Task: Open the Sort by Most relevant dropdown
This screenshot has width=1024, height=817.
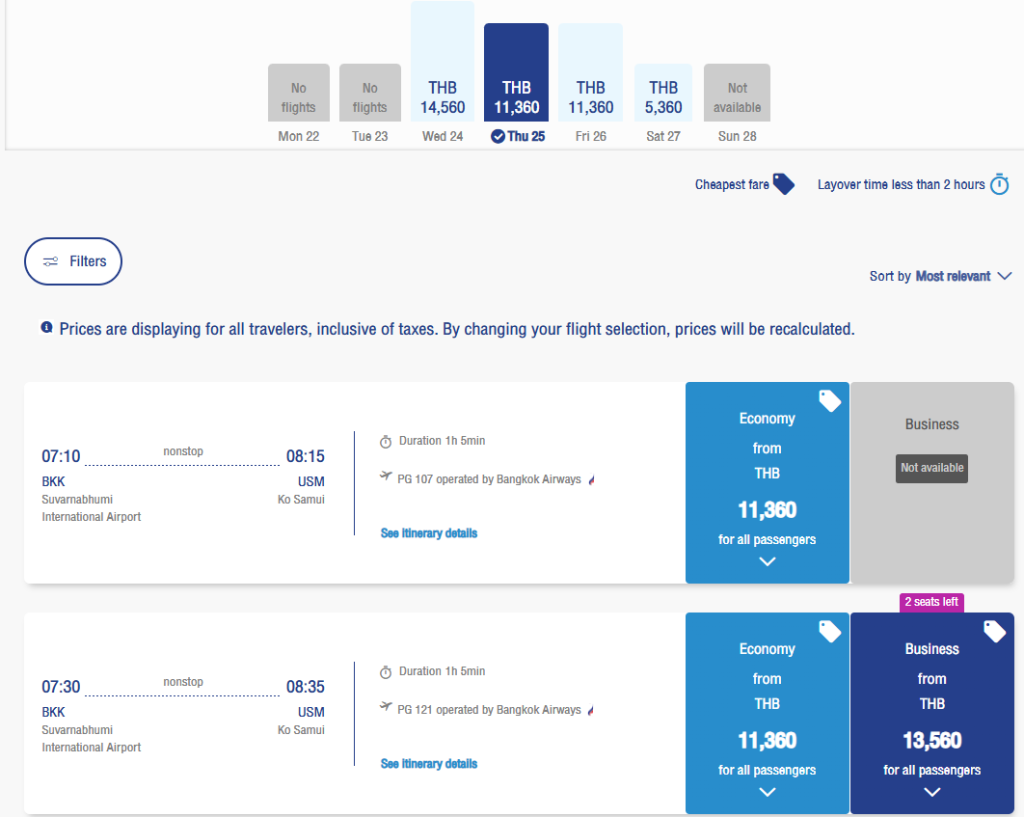Action: click(x=940, y=276)
